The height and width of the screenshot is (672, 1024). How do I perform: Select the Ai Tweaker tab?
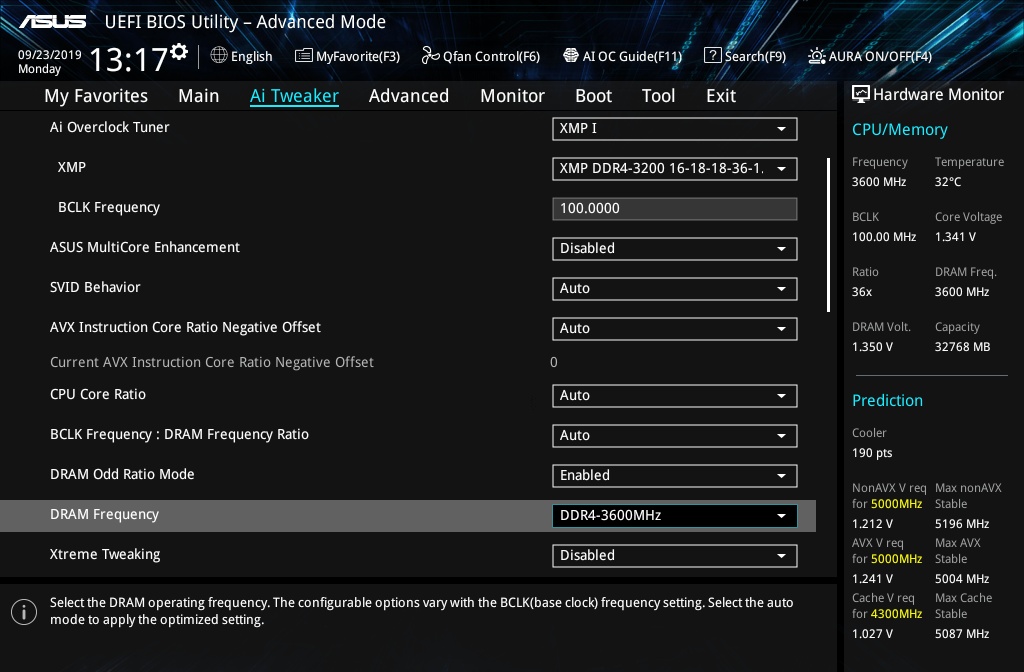[294, 96]
